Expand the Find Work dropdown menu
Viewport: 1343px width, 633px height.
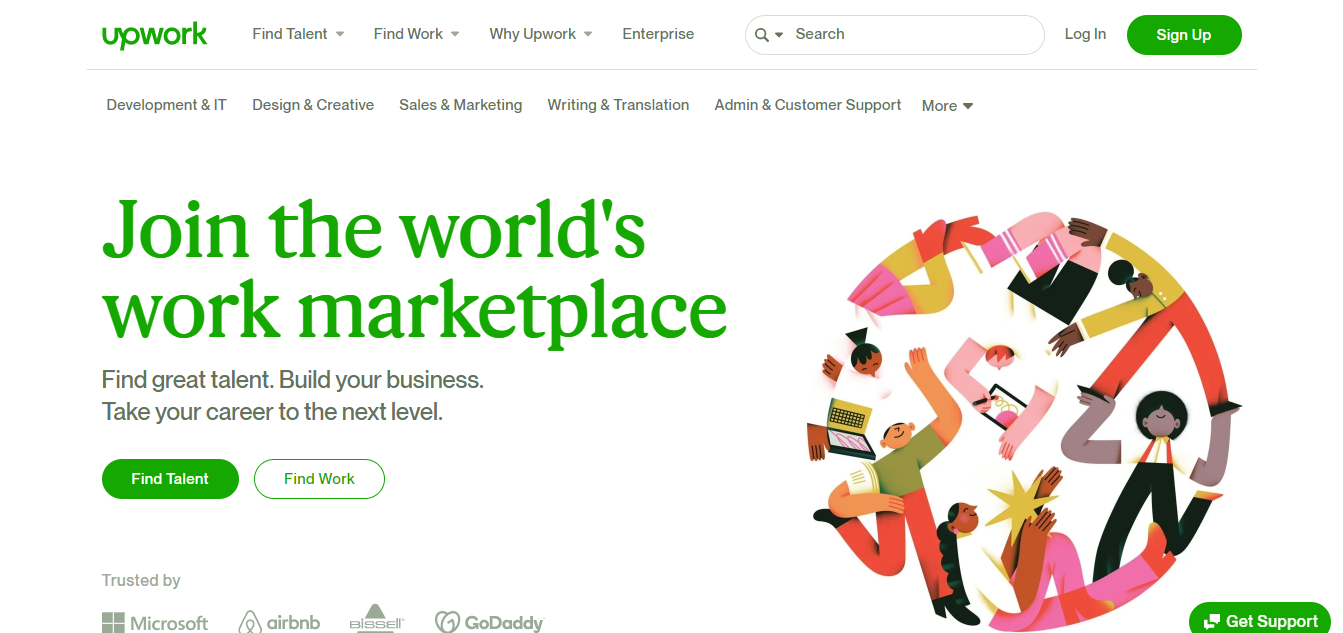click(x=416, y=34)
